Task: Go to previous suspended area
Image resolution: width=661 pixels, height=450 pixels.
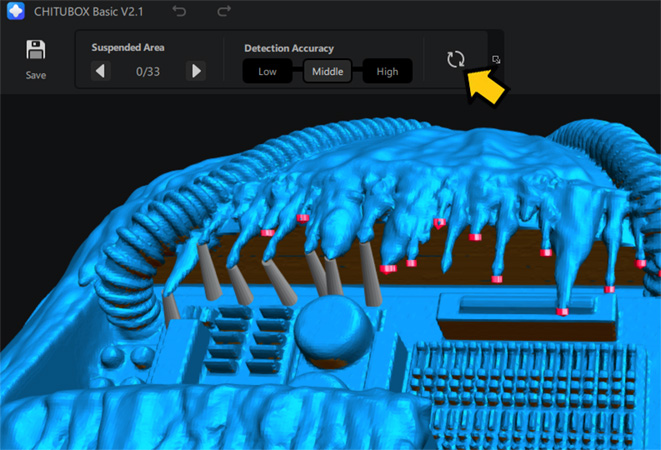Action: pyautogui.click(x=100, y=71)
